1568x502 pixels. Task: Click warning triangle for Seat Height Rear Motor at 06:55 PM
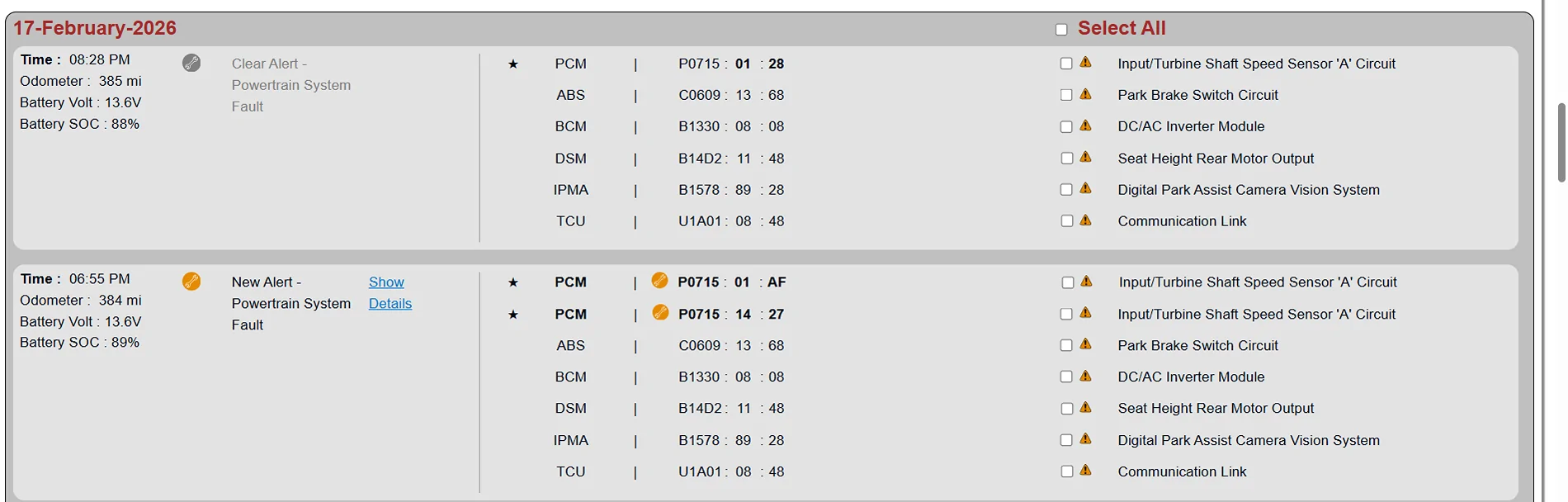[1086, 408]
